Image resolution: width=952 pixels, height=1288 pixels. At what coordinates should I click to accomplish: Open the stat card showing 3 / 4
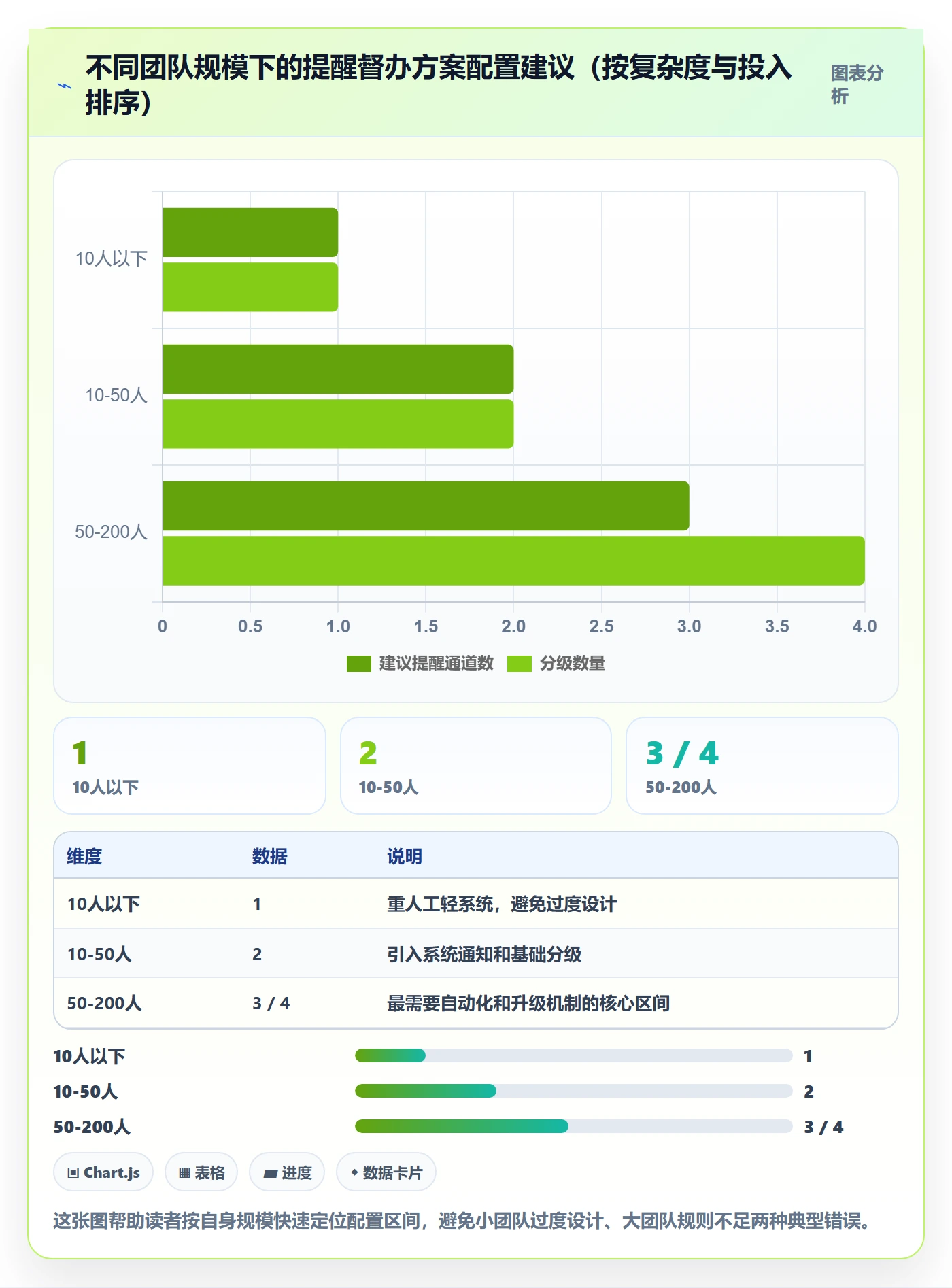point(762,766)
